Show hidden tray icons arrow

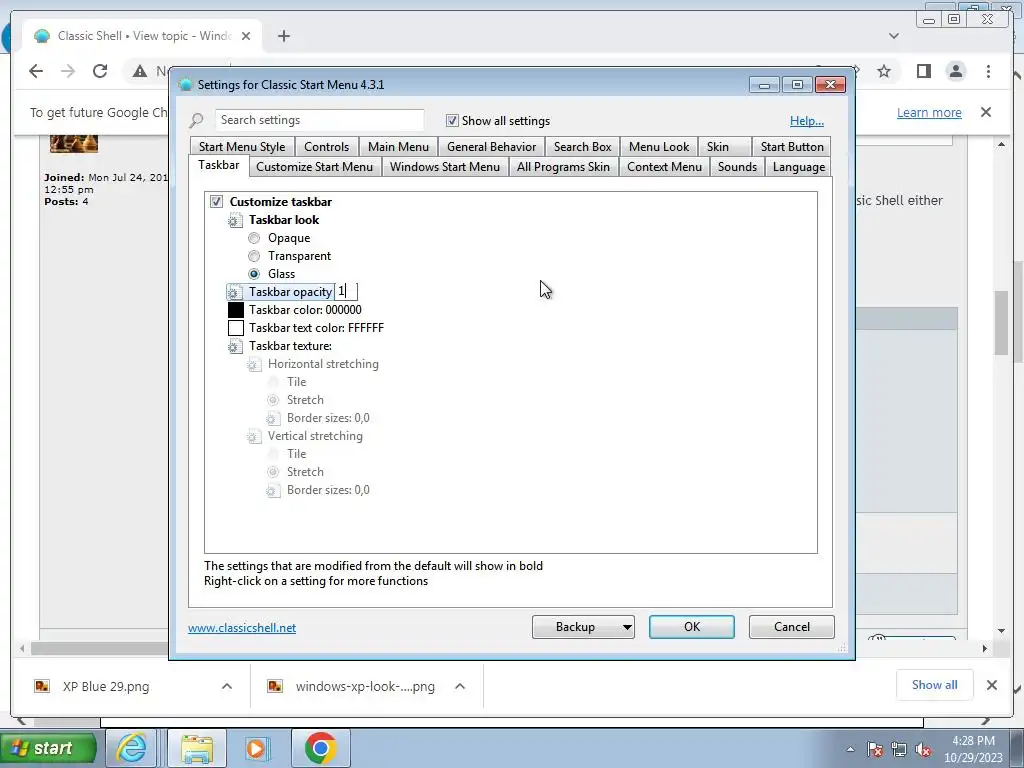tap(850, 749)
